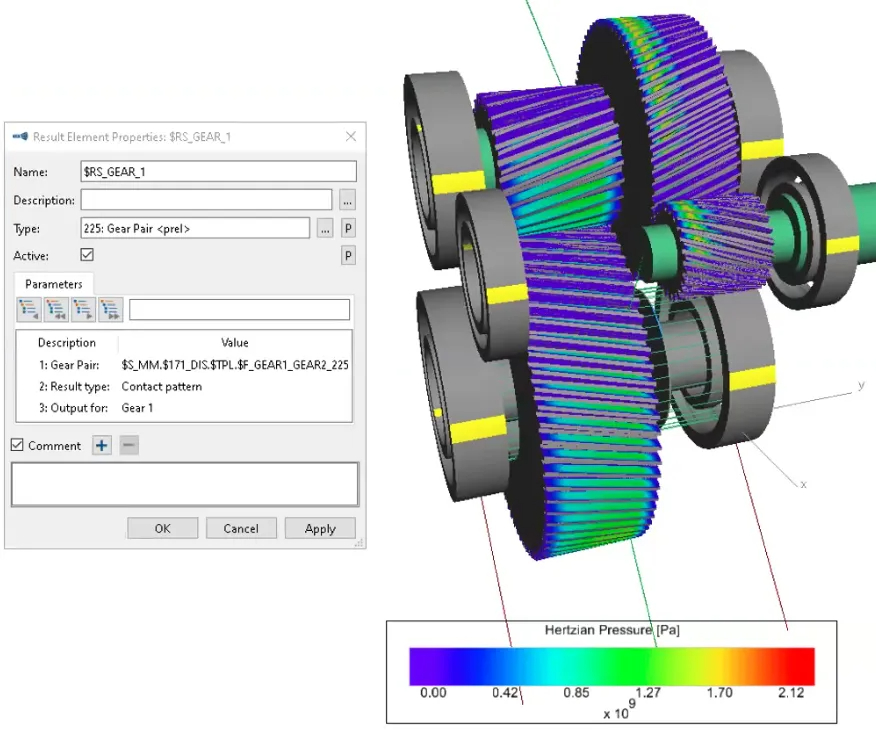Click the Hertzian Pressure color scale bar
Viewport: 876px width, 730px height.
coord(611,665)
